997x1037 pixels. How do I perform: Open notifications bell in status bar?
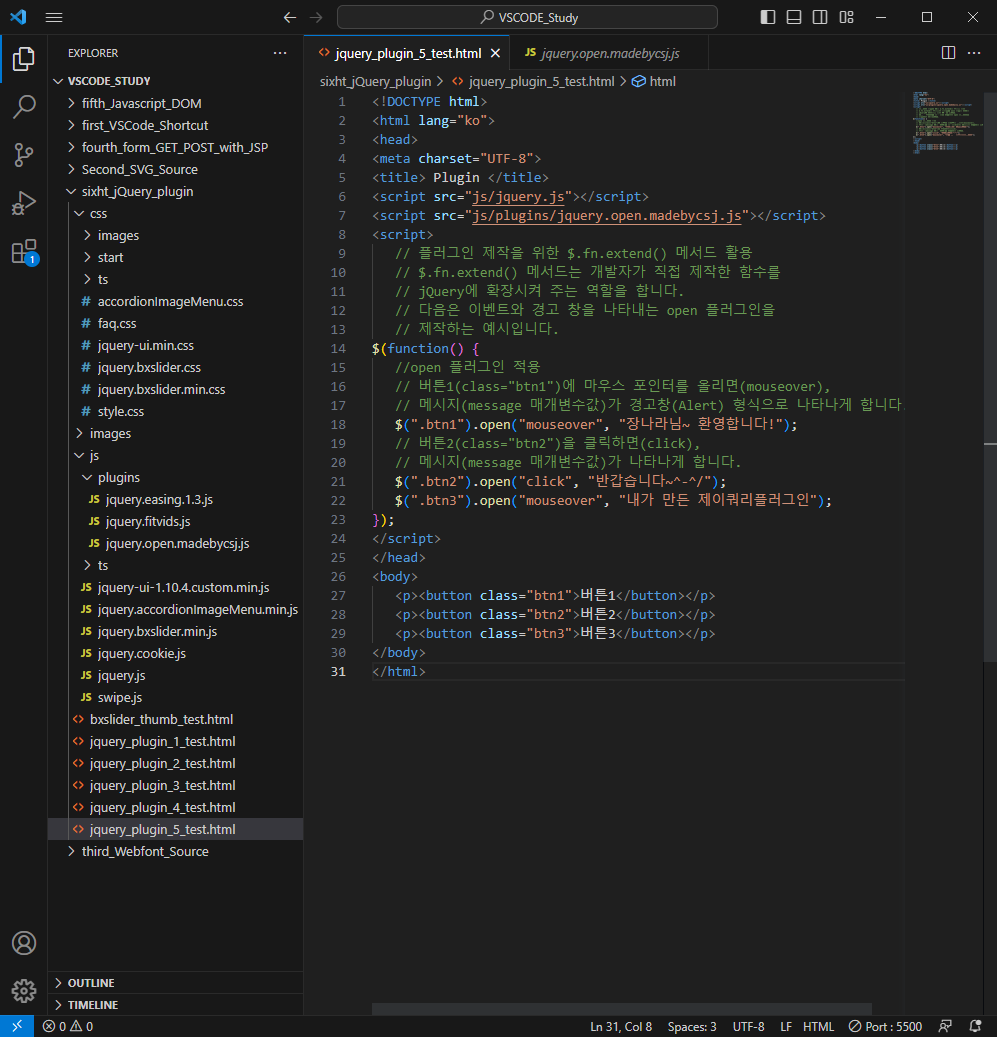click(975, 1026)
